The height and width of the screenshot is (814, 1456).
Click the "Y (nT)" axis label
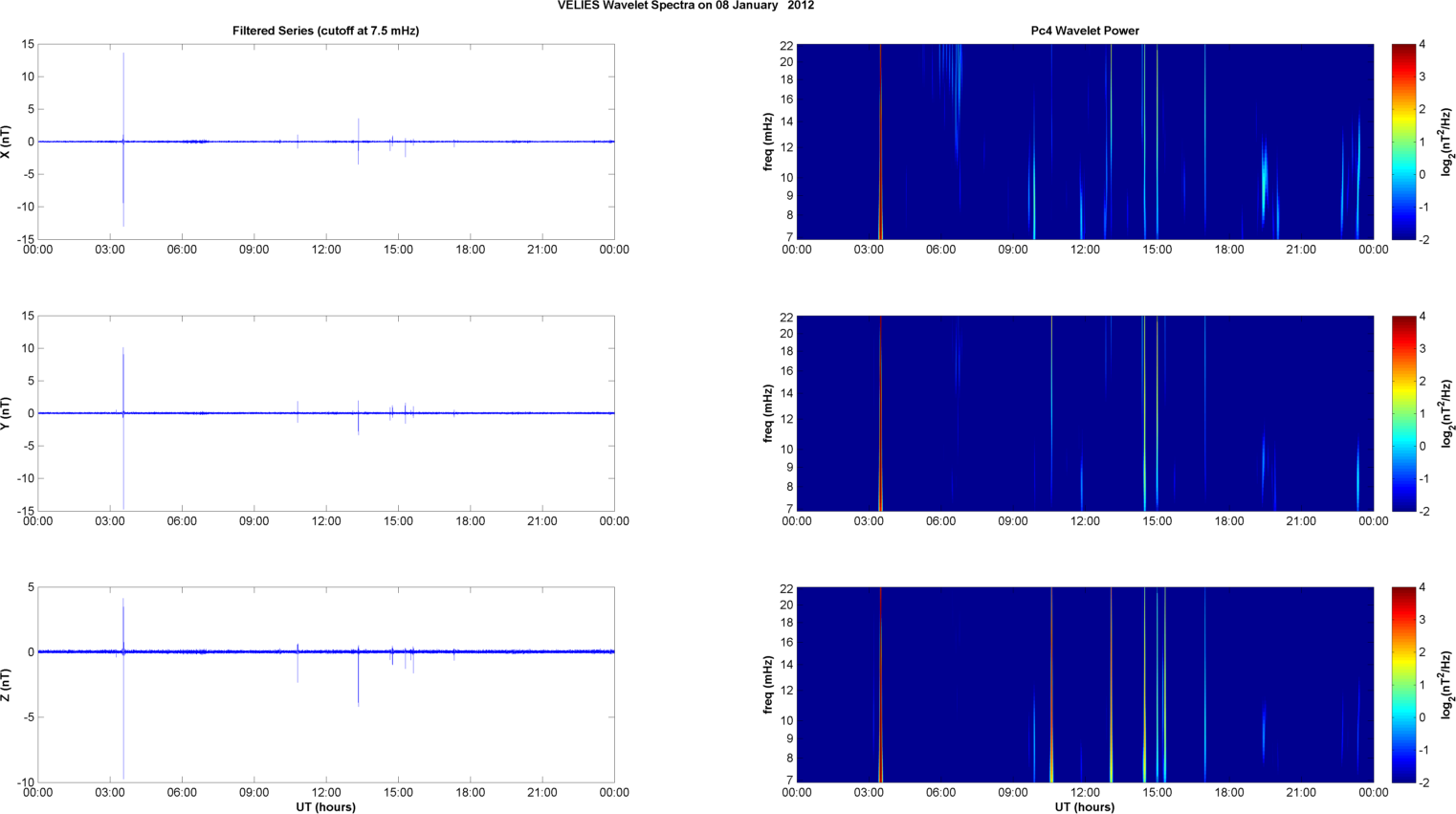tap(6, 413)
